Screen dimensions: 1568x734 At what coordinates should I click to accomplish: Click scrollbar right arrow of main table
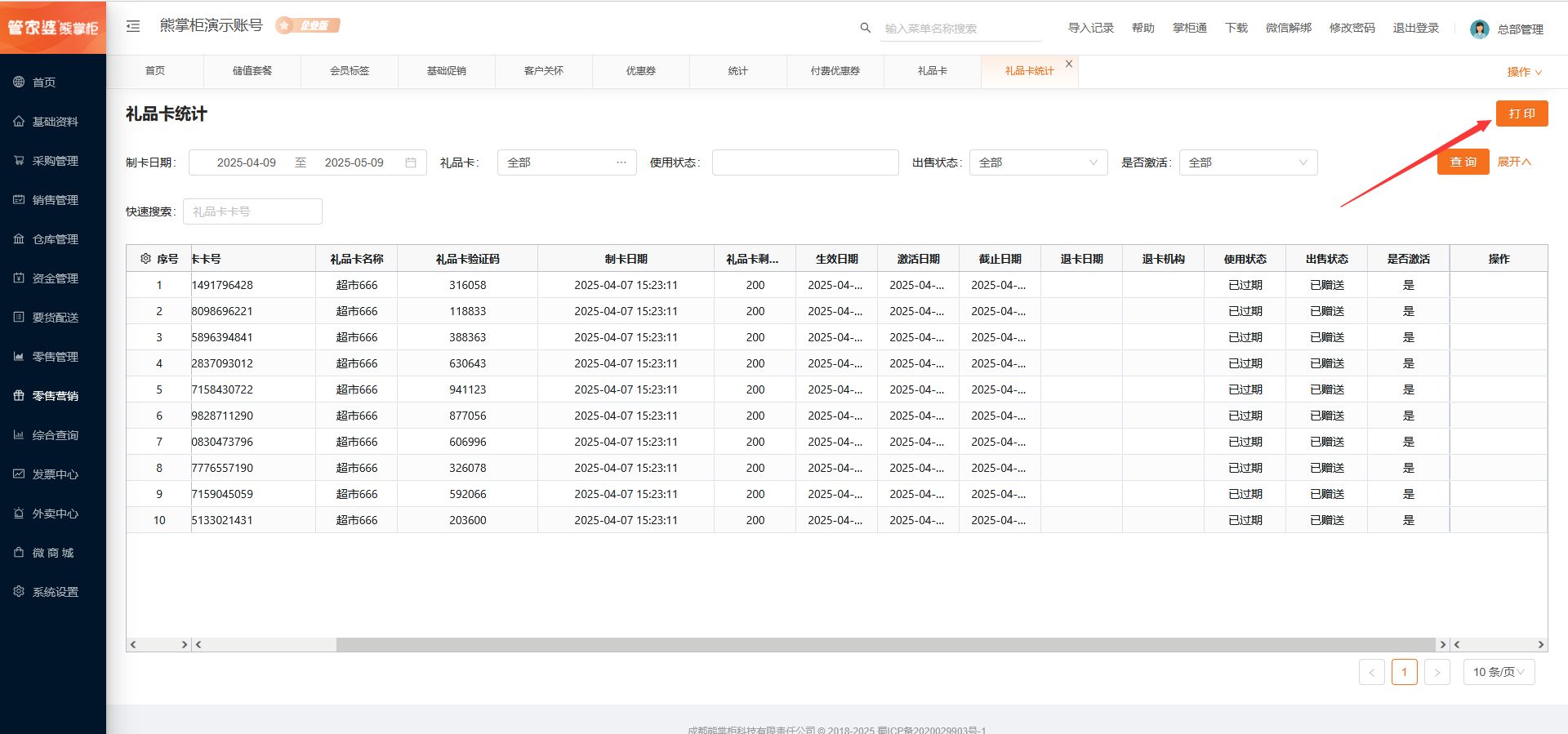pos(1443,645)
